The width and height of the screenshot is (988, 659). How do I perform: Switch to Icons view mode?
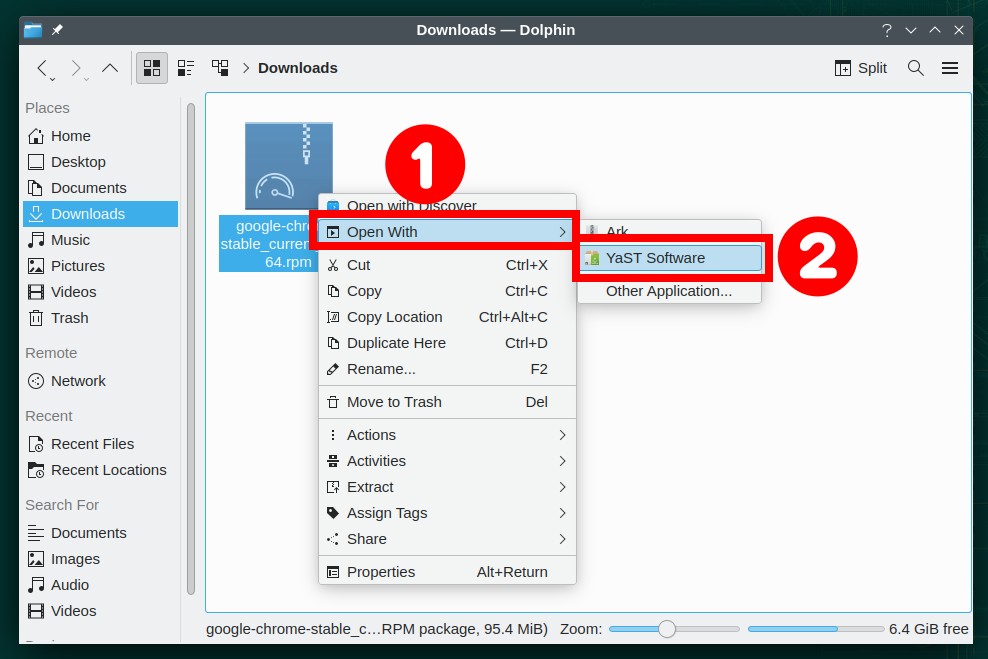tap(152, 68)
